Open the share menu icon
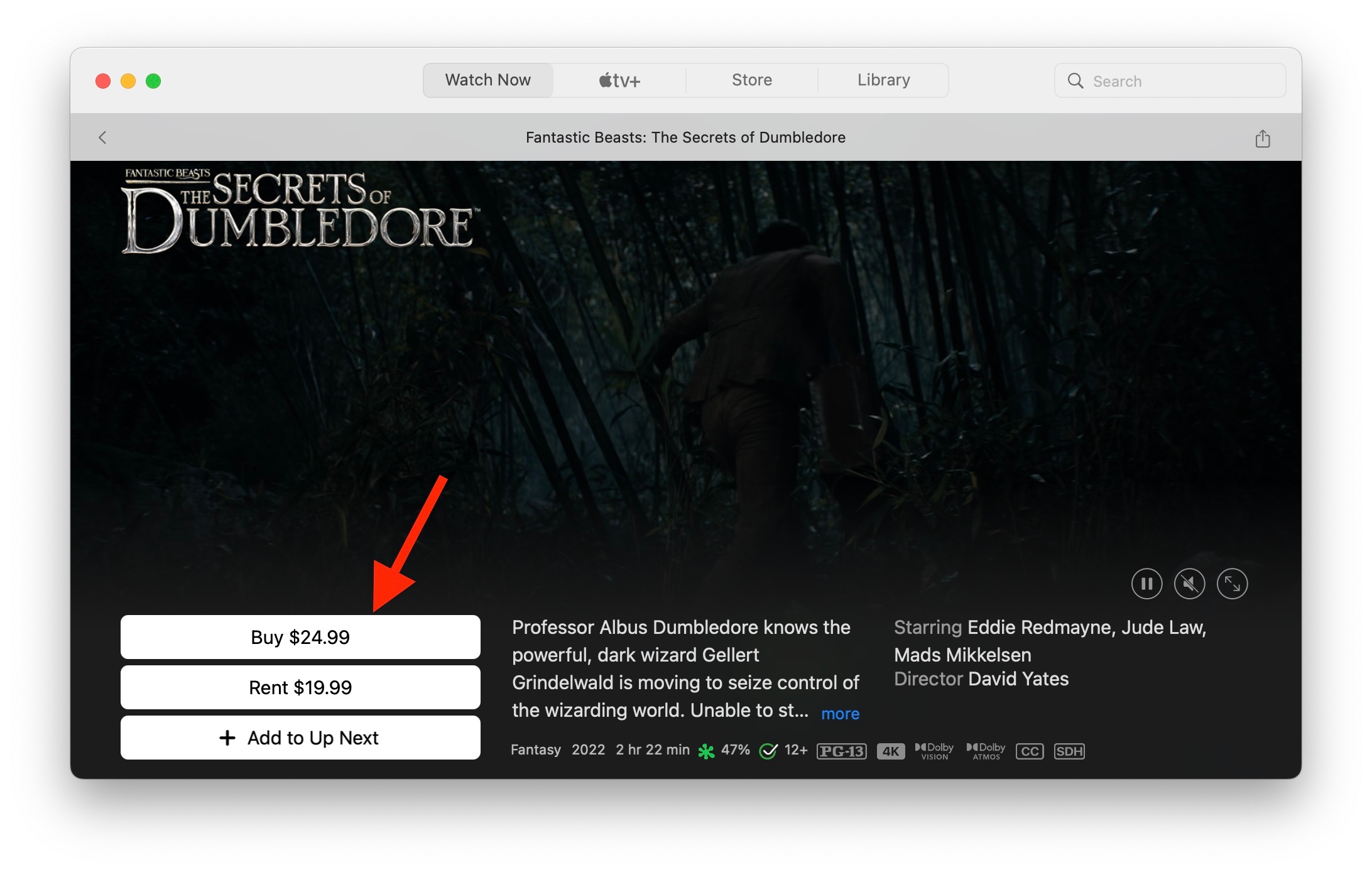Image resolution: width=1372 pixels, height=872 pixels. (1262, 138)
